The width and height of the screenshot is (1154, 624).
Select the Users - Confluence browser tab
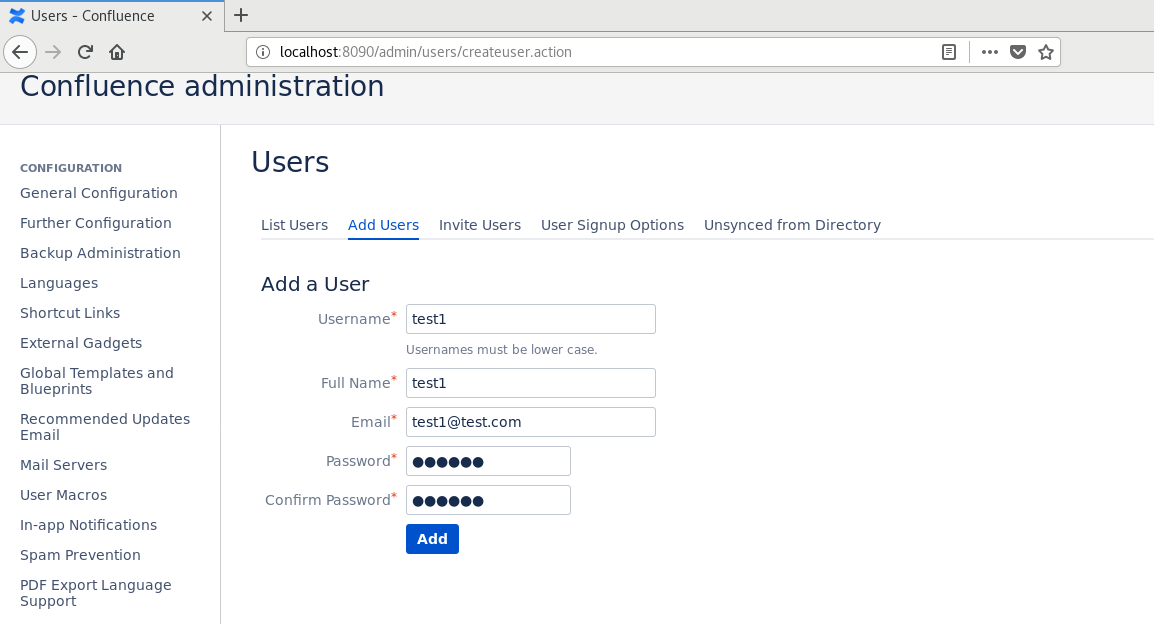click(110, 16)
